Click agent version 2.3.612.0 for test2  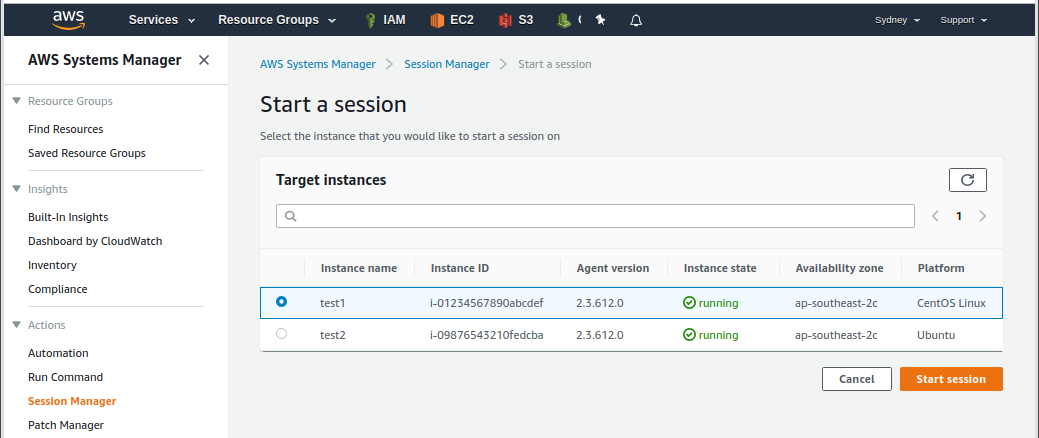point(600,335)
